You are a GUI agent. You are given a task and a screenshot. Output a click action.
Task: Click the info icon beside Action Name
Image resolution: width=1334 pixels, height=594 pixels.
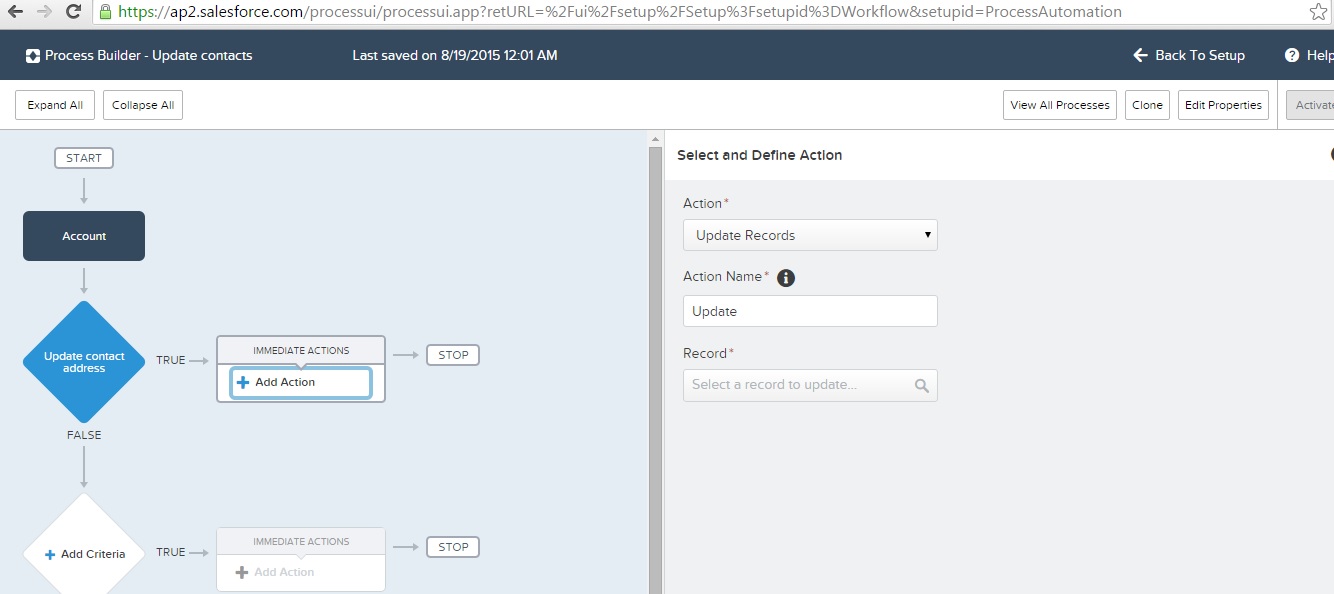click(x=786, y=277)
